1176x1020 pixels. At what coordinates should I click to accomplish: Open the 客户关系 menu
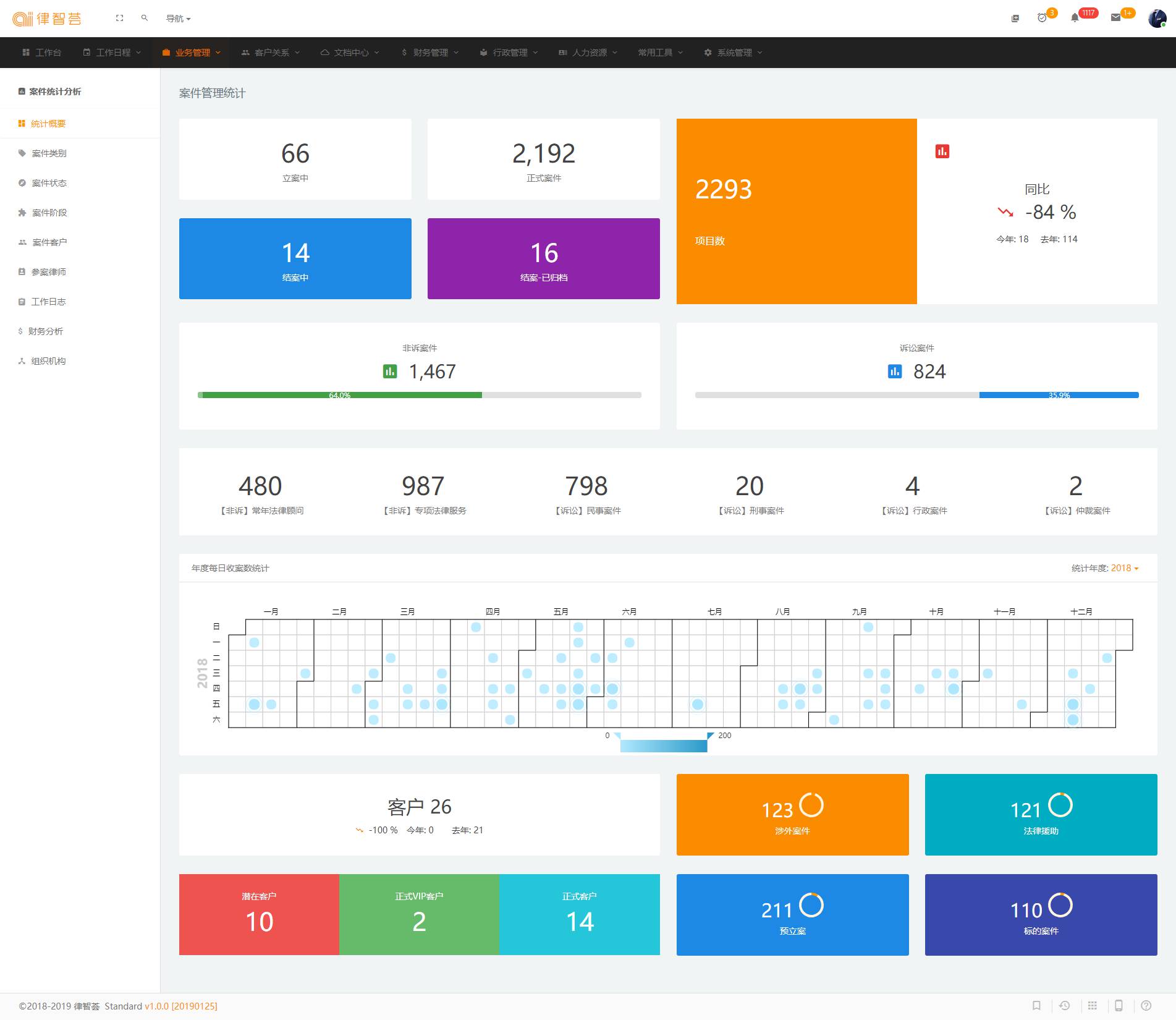pyautogui.click(x=271, y=53)
